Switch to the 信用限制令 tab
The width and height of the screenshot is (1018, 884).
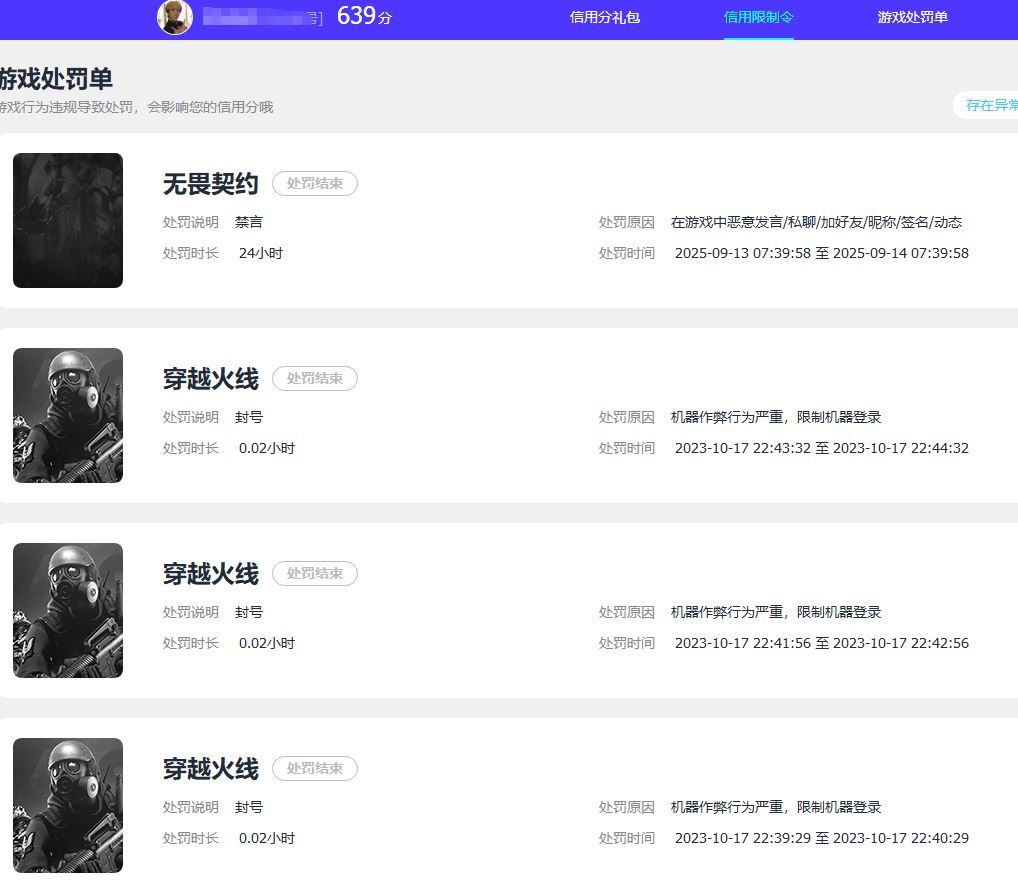(758, 17)
